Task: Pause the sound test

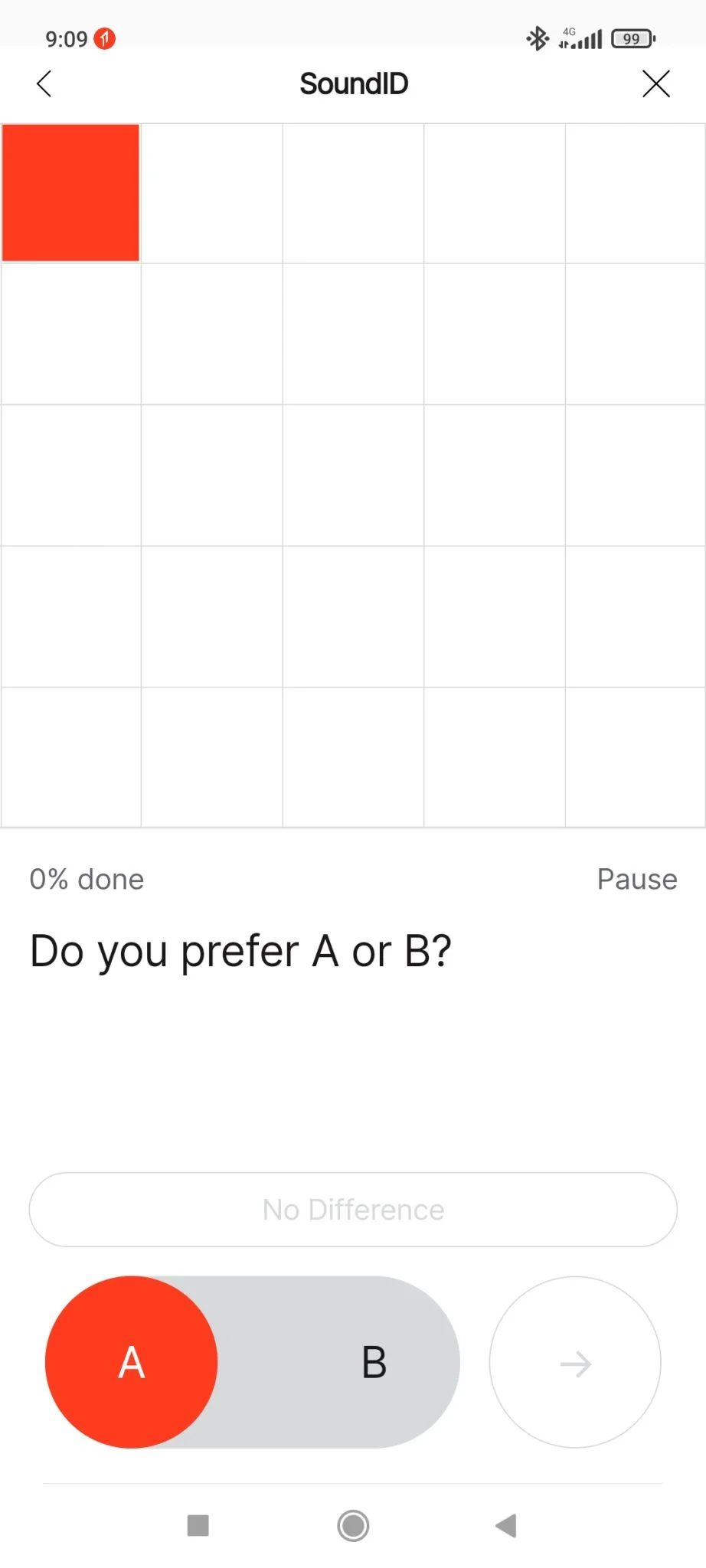Action: pyautogui.click(x=636, y=879)
